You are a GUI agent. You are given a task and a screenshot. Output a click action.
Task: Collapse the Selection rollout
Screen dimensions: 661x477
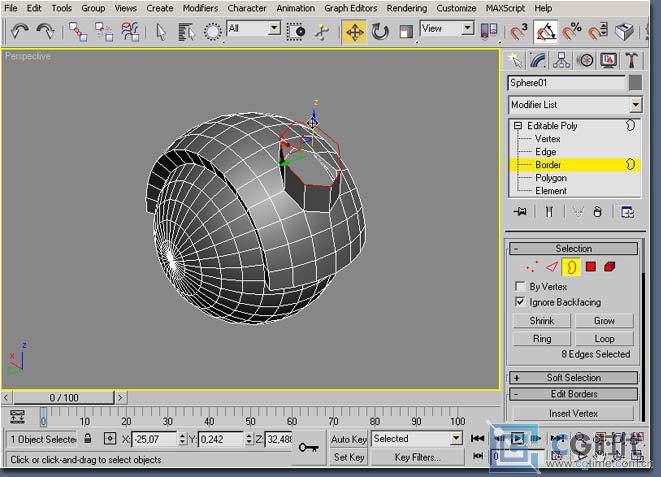(x=573, y=249)
